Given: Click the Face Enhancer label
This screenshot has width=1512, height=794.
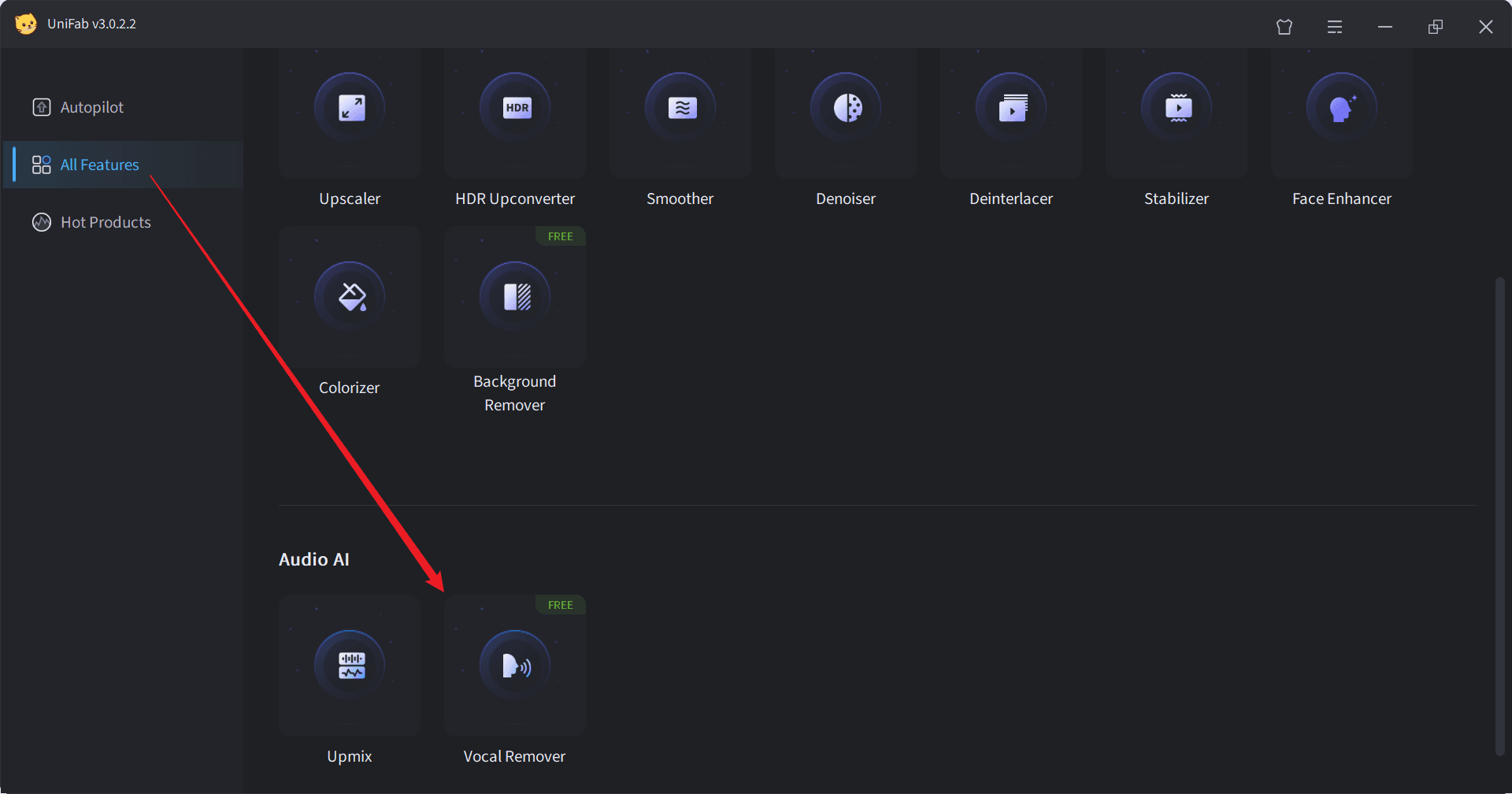Looking at the screenshot, I should click(1342, 198).
